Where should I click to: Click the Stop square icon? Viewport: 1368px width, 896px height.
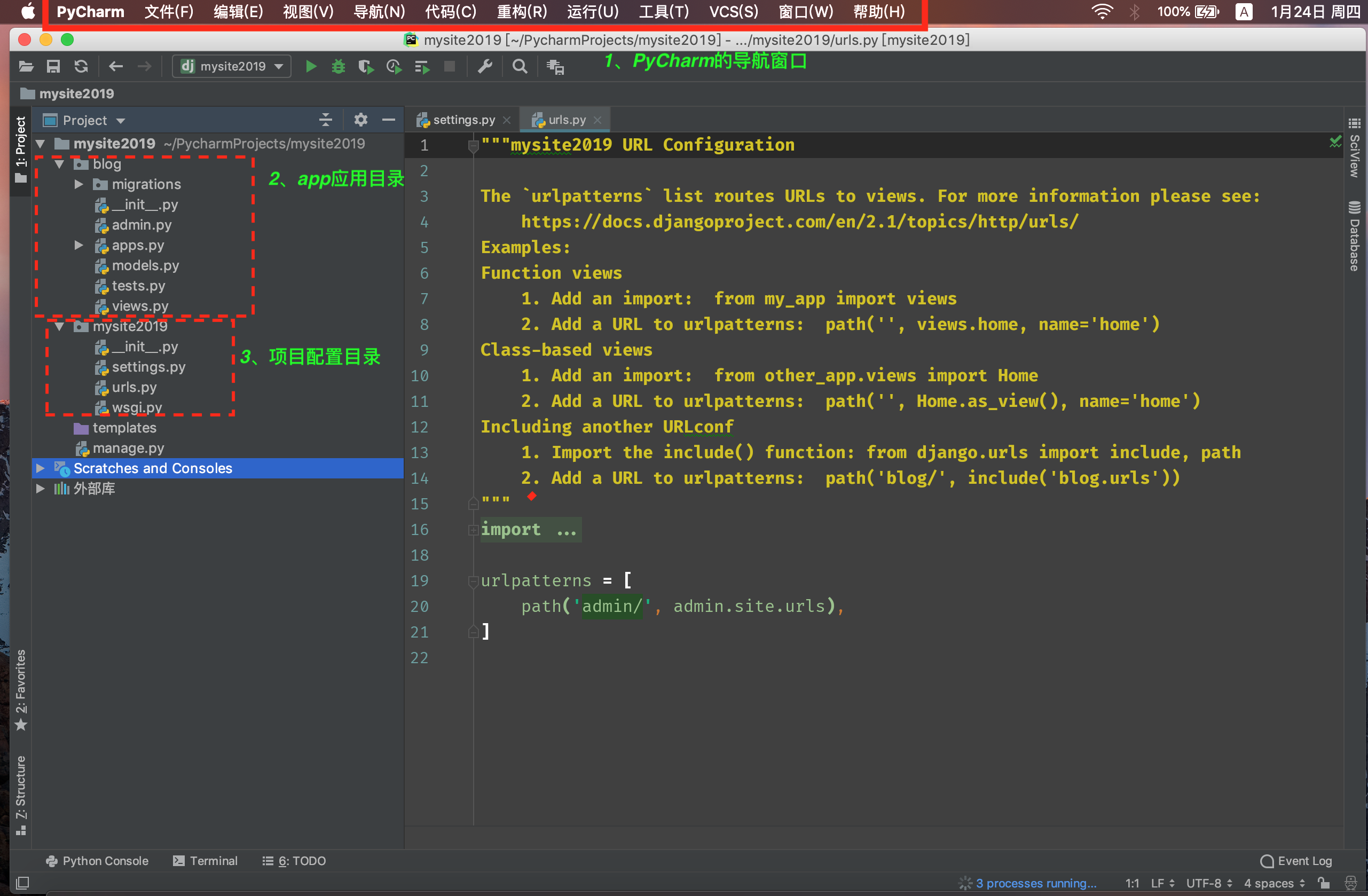pos(450,67)
